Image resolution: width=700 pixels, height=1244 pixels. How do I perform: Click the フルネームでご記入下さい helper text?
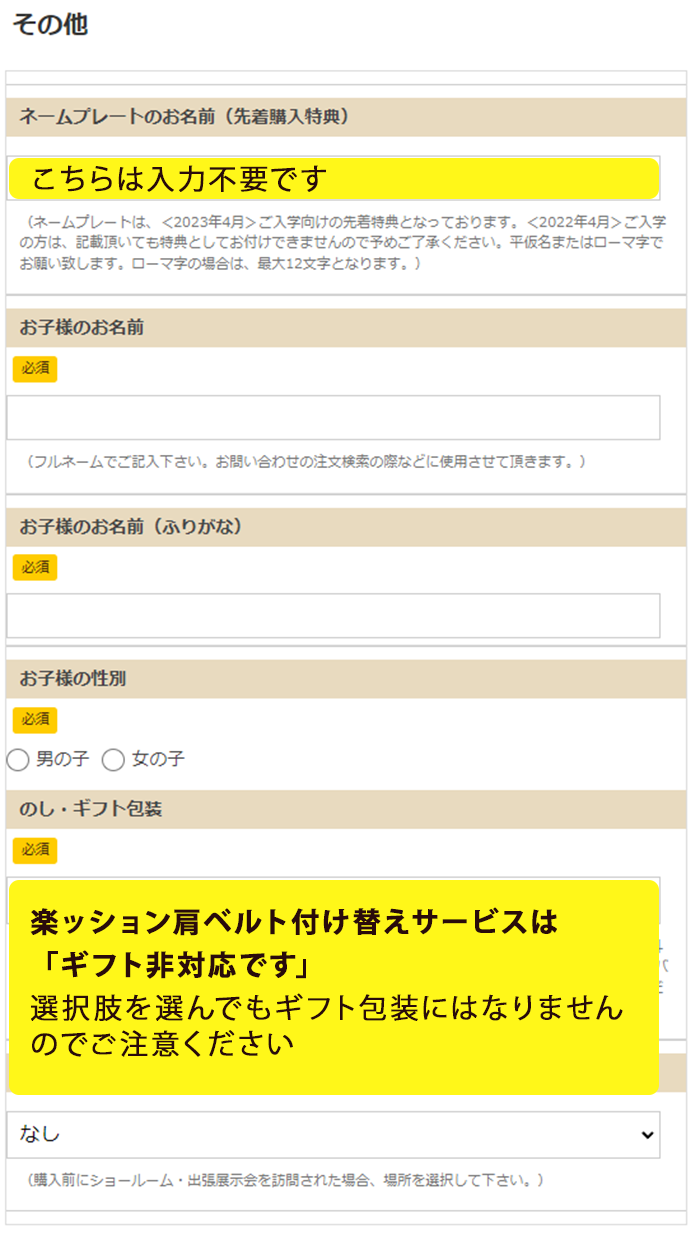click(305, 462)
